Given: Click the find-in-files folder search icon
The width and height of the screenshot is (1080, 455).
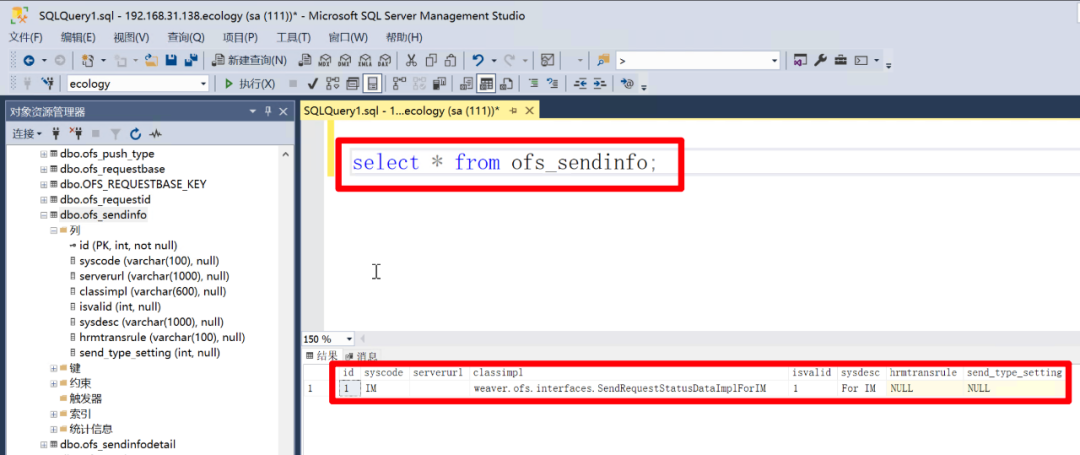Looking at the screenshot, I should tap(603, 61).
